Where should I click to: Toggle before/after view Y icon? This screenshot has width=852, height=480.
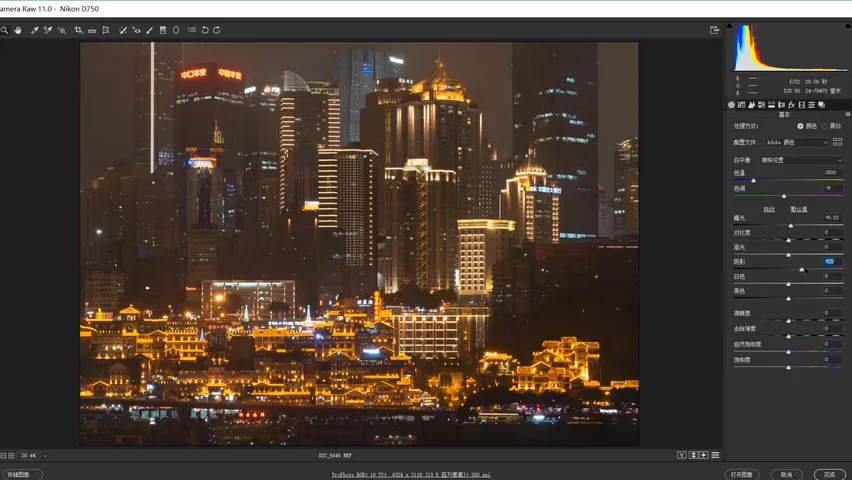click(681, 455)
